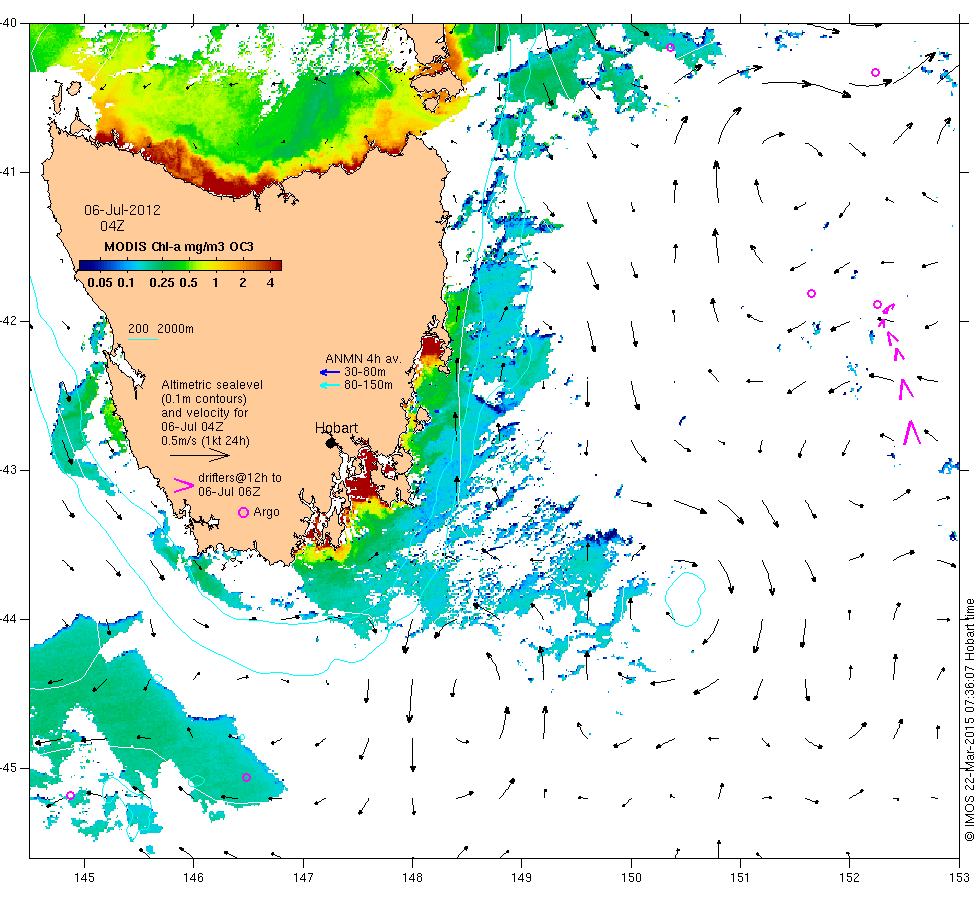Click the dark blue end of colour bar
This screenshot has width=980, height=900.
pyautogui.click(x=85, y=265)
